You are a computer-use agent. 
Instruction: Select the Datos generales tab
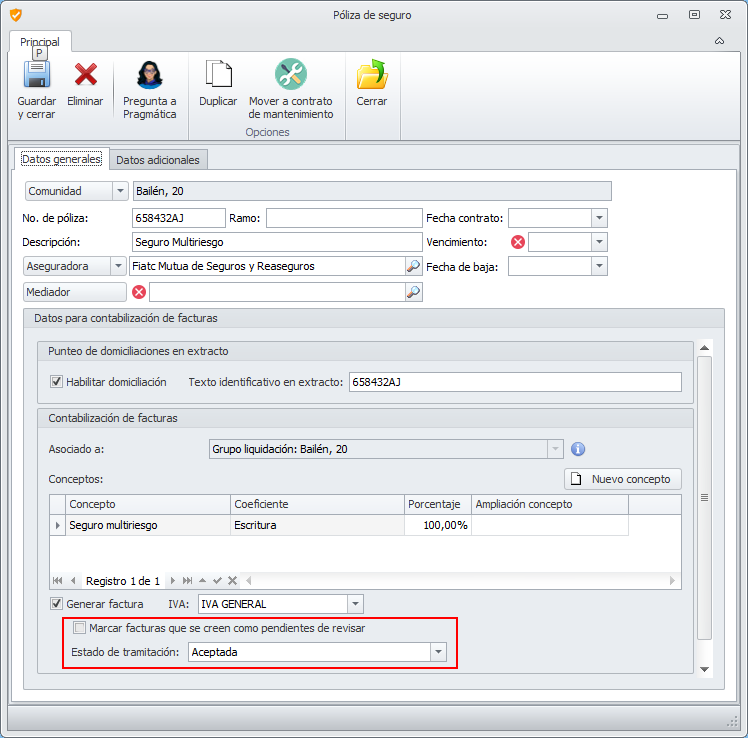[62, 159]
